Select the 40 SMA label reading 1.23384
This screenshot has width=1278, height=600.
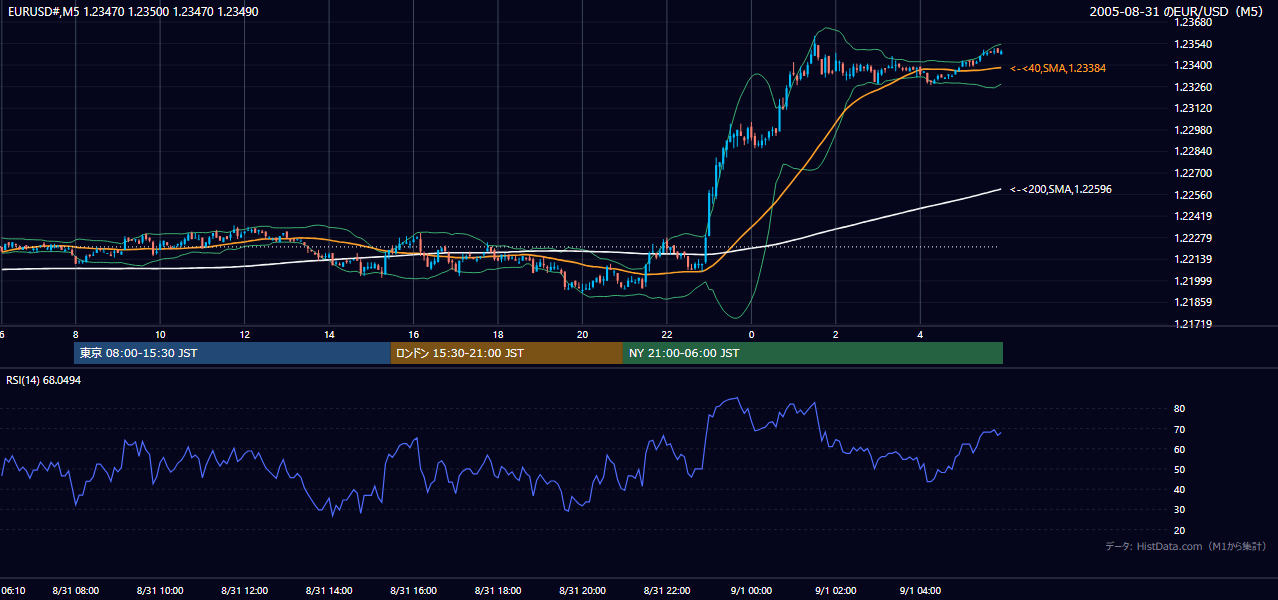1058,68
